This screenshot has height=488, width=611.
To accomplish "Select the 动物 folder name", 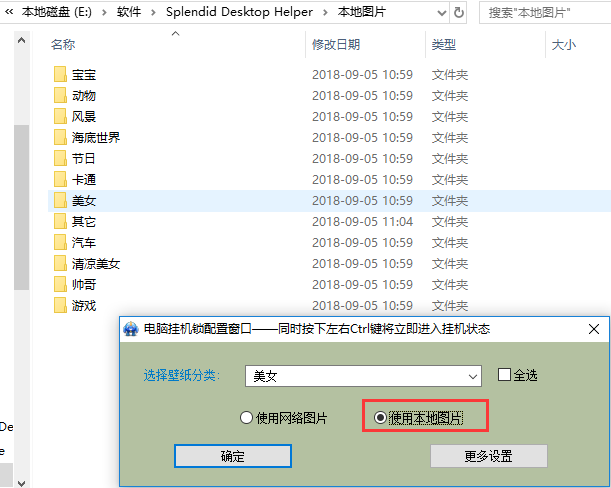I will [84, 95].
